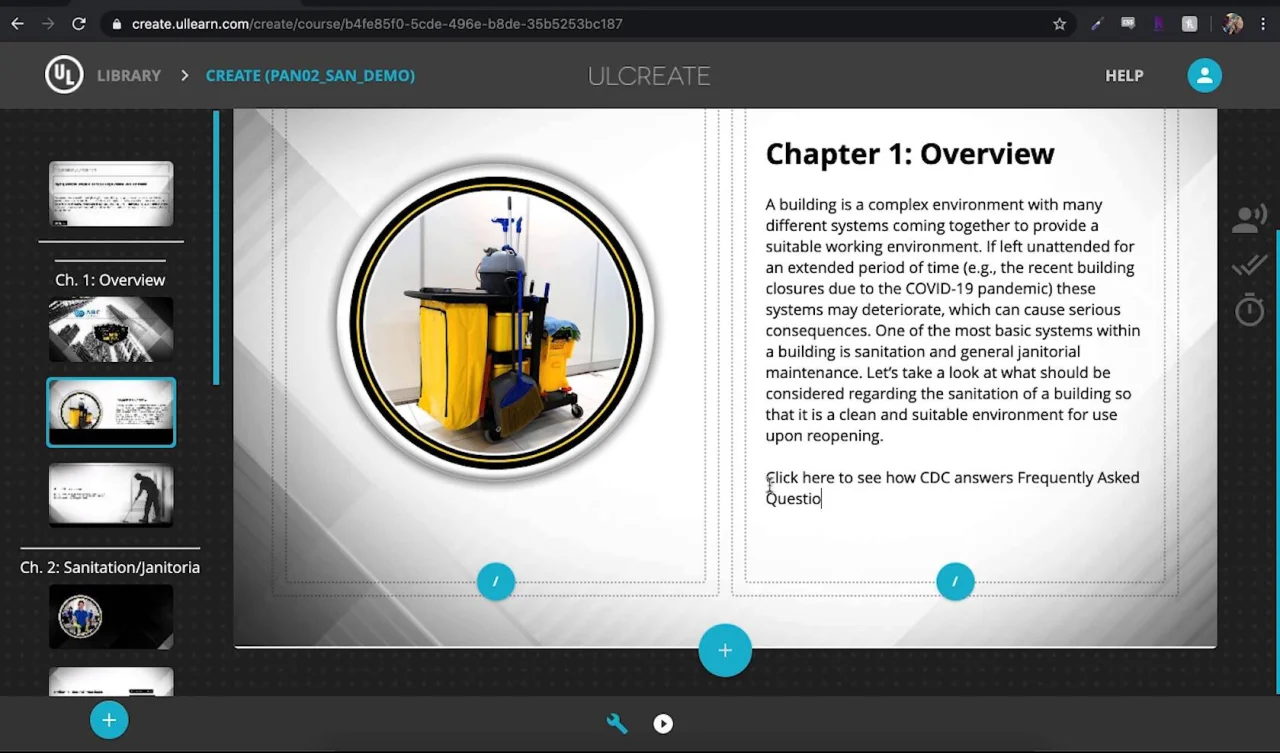Open CREATE (PAN02_SAN_DEMO) breadcrumb
Screen dimensions: 1280x753
point(310,76)
